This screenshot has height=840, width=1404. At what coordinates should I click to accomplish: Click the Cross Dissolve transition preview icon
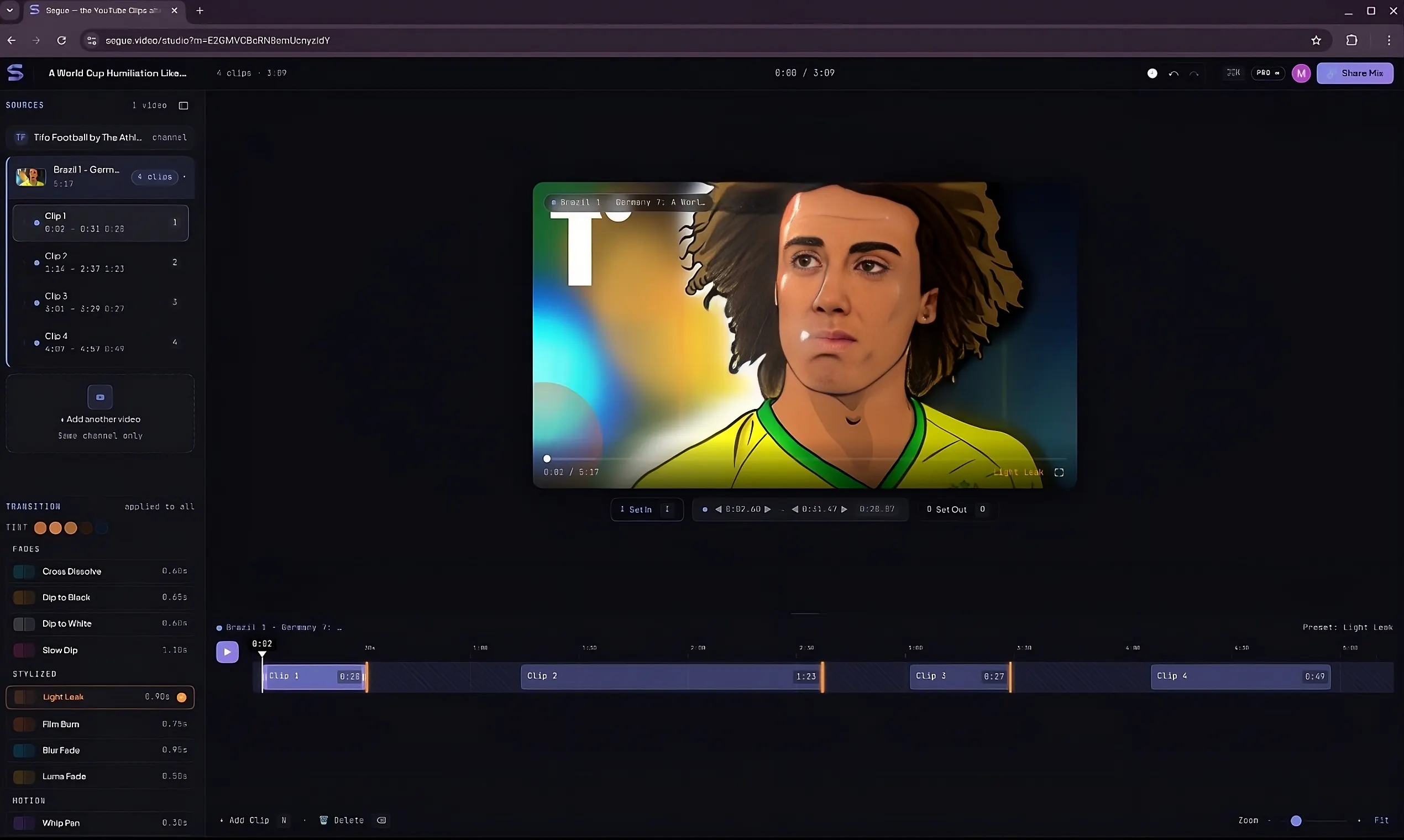[24, 571]
